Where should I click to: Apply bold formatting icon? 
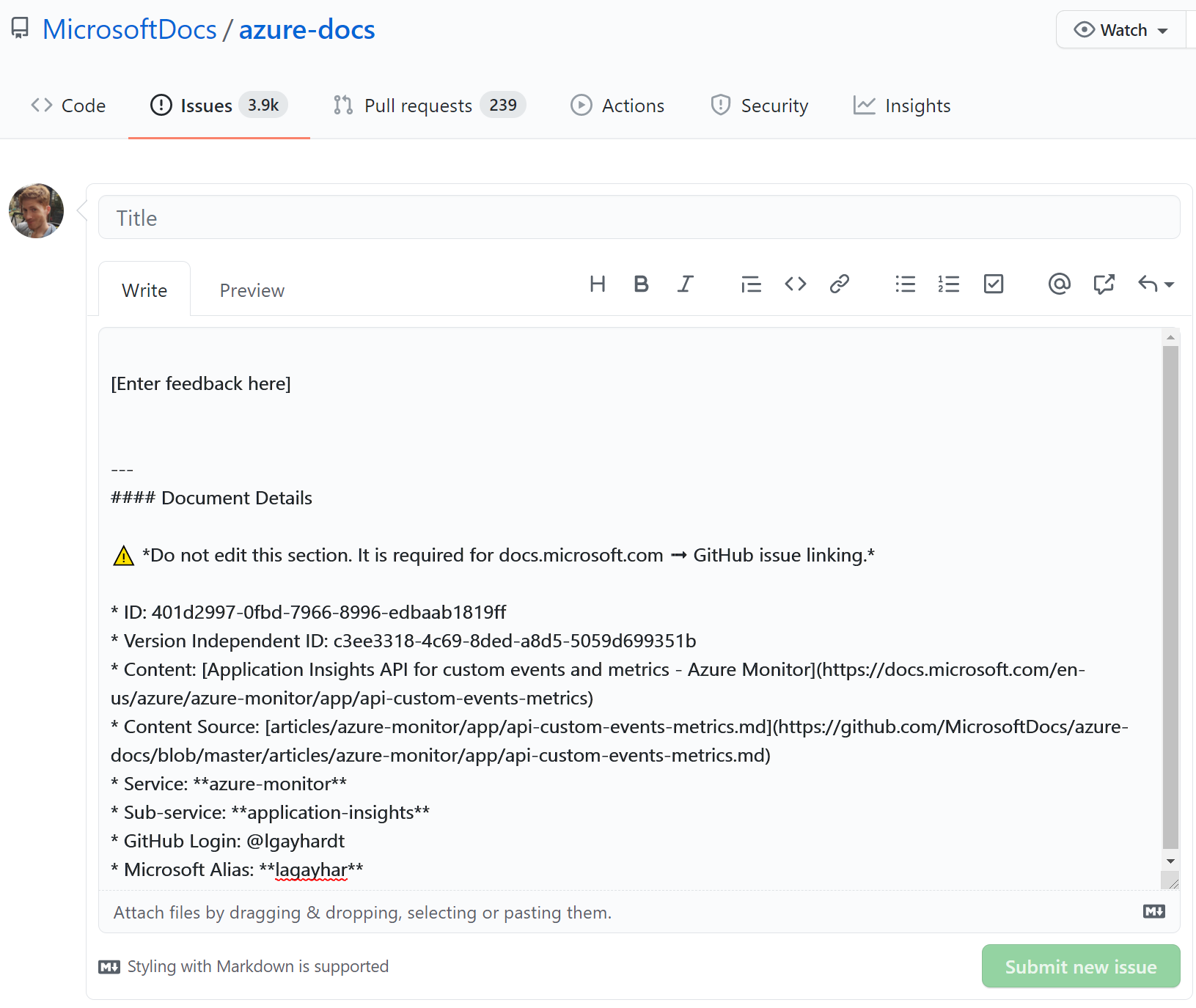tap(641, 284)
